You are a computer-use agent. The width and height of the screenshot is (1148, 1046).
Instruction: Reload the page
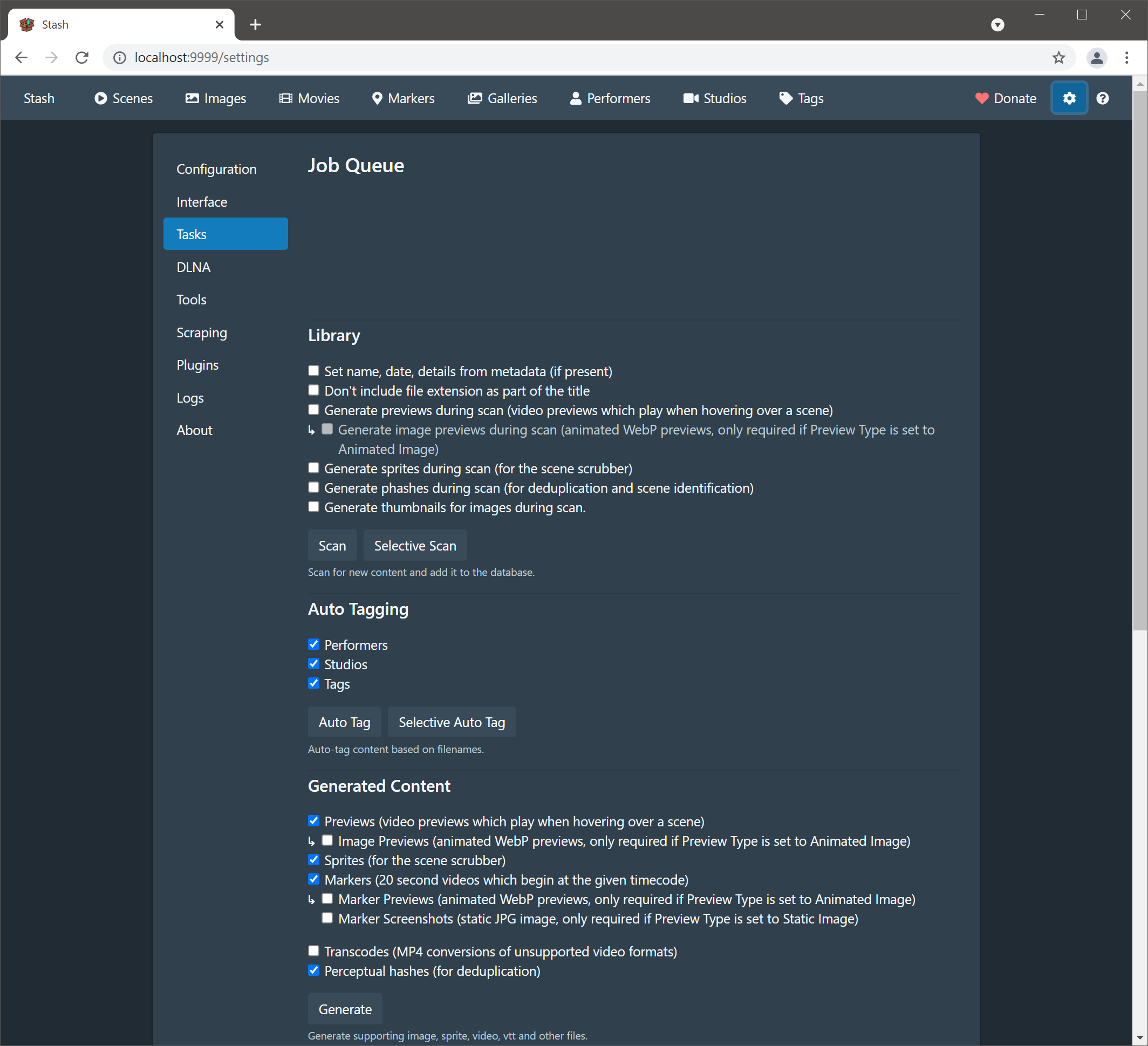(x=82, y=58)
